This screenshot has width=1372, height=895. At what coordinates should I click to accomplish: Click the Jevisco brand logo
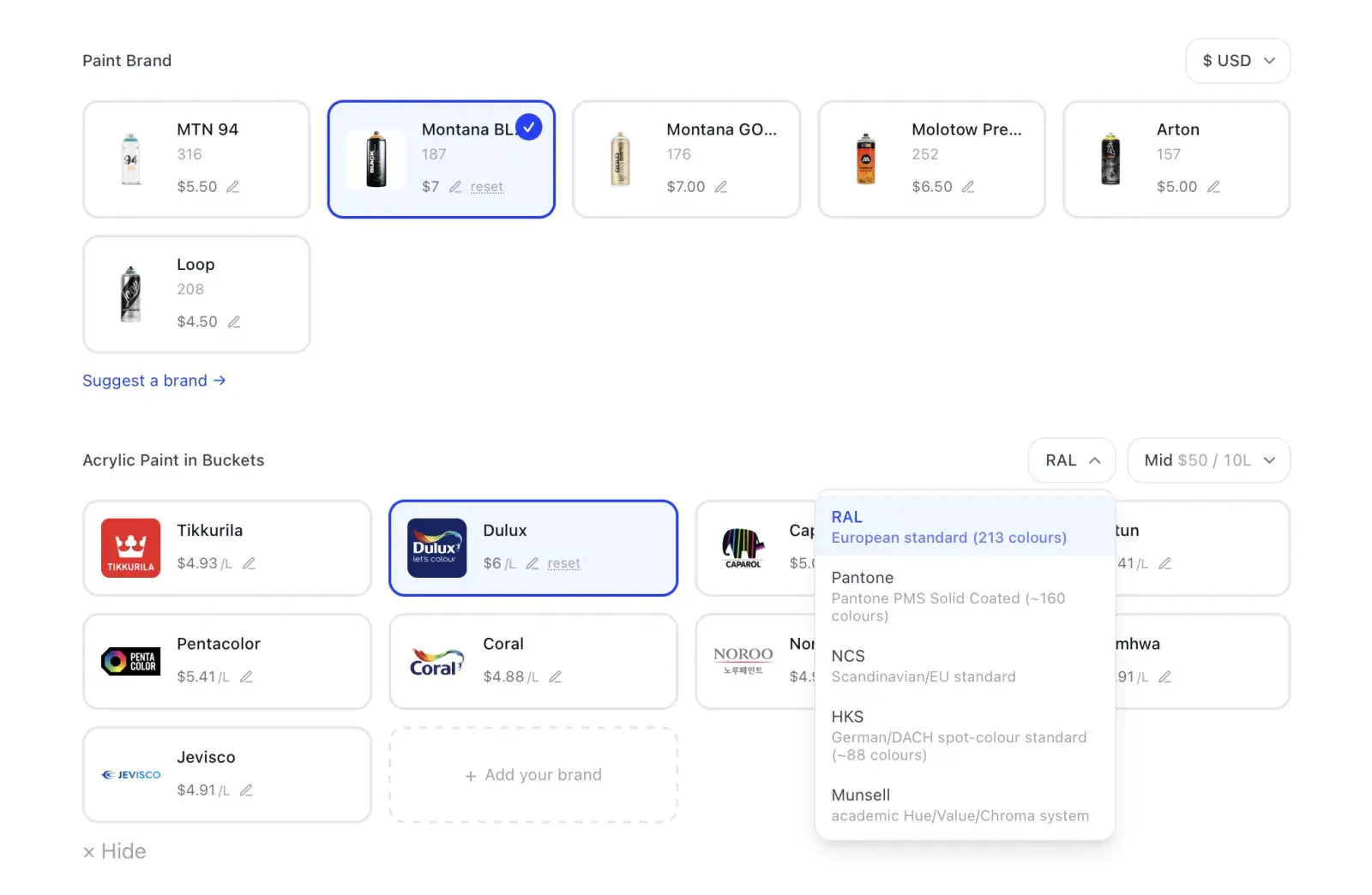(x=131, y=775)
